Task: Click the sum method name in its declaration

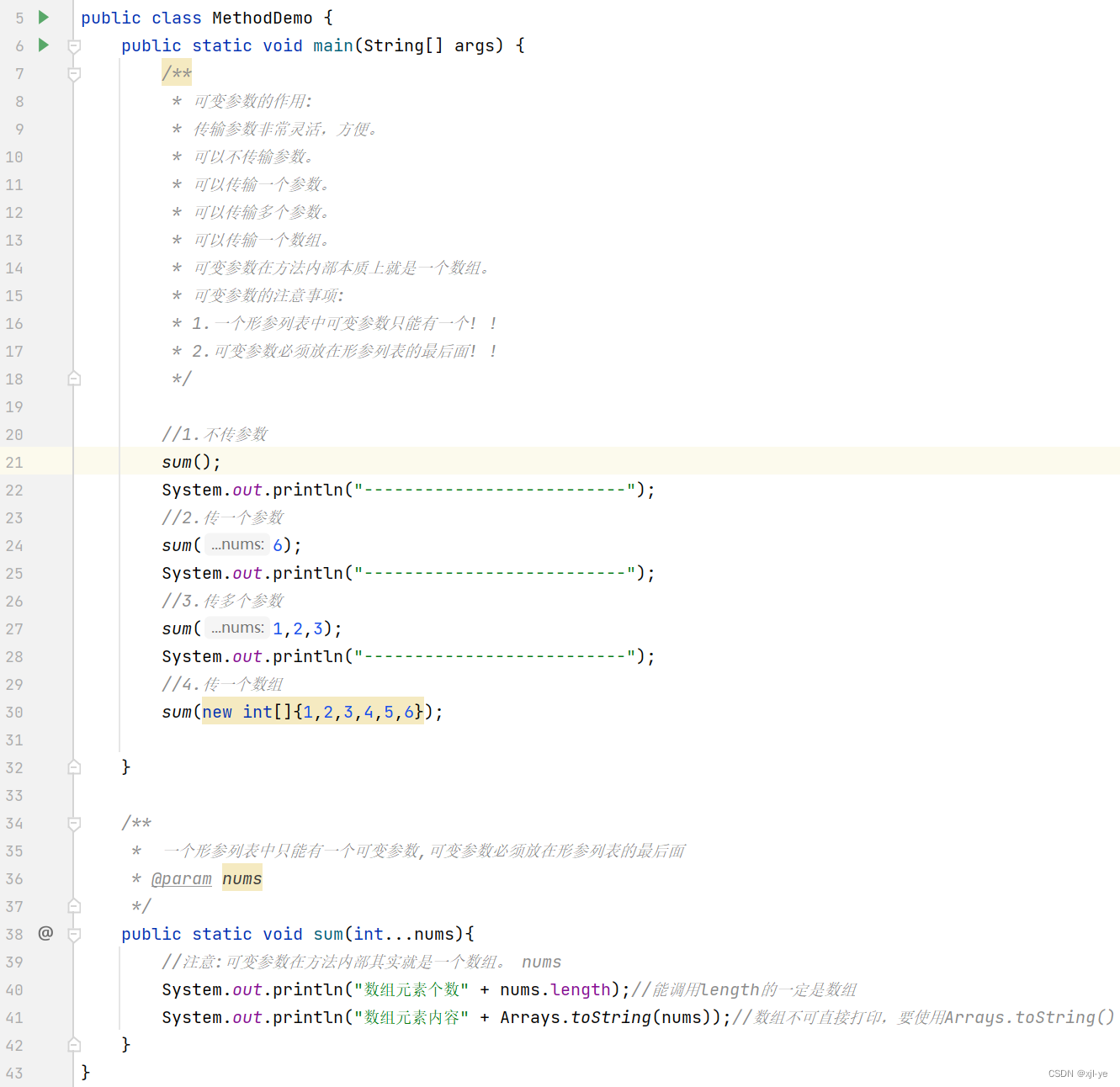Action: (x=328, y=934)
